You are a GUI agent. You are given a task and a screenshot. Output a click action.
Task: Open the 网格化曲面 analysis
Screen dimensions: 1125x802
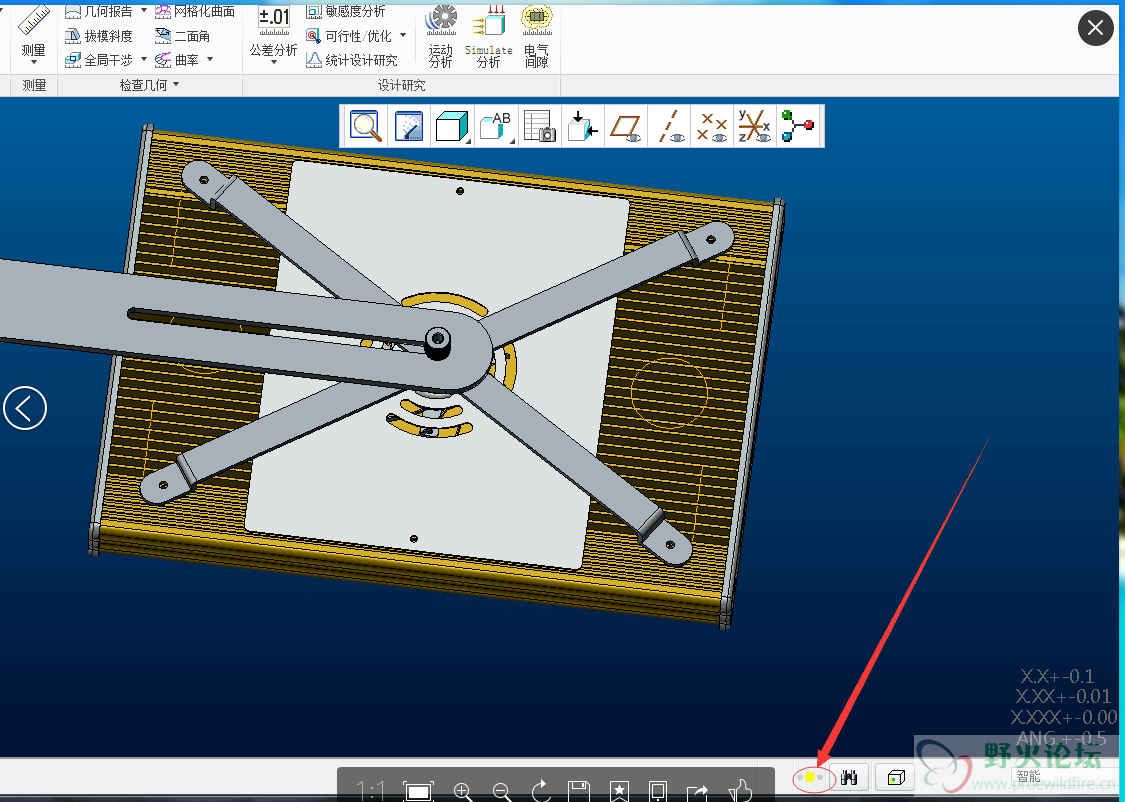pyautogui.click(x=194, y=11)
